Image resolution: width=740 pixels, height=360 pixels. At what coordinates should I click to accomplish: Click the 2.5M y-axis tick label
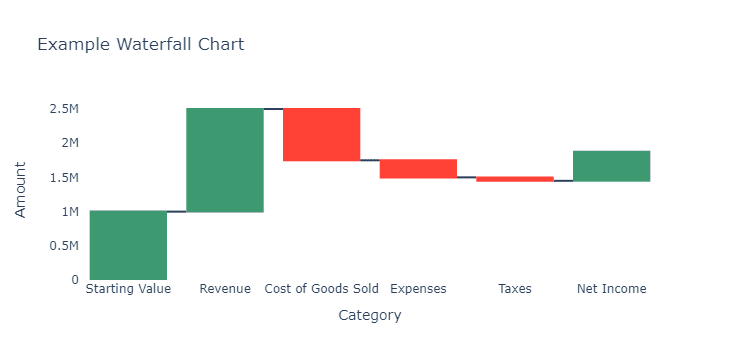coord(64,109)
